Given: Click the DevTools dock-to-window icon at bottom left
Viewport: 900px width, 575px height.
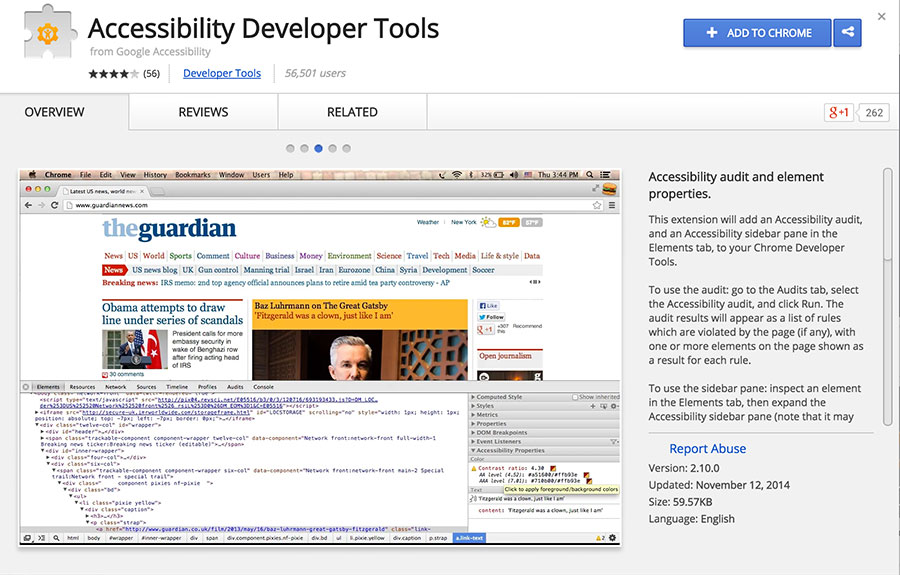Looking at the screenshot, I should coord(27,538).
